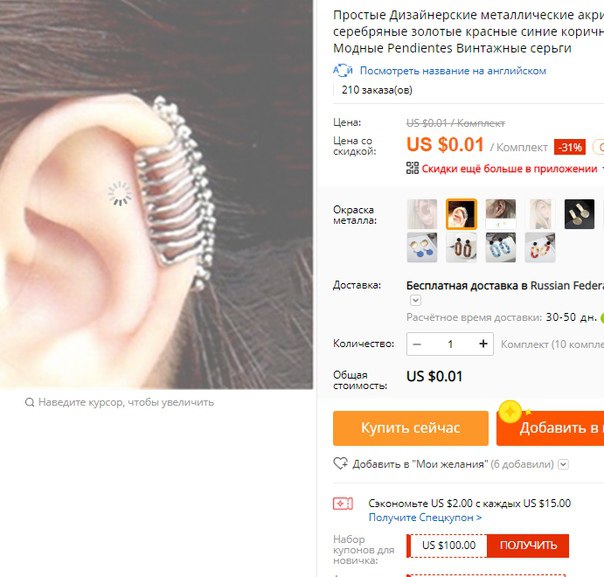604x577 pixels.
Task: Click the Купить сейчас button
Action: pyautogui.click(x=411, y=428)
